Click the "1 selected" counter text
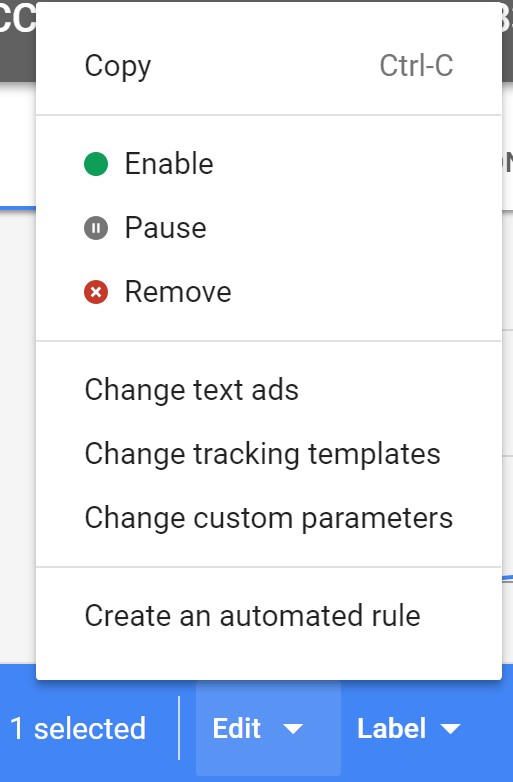Image resolution: width=513 pixels, height=782 pixels. point(78,729)
